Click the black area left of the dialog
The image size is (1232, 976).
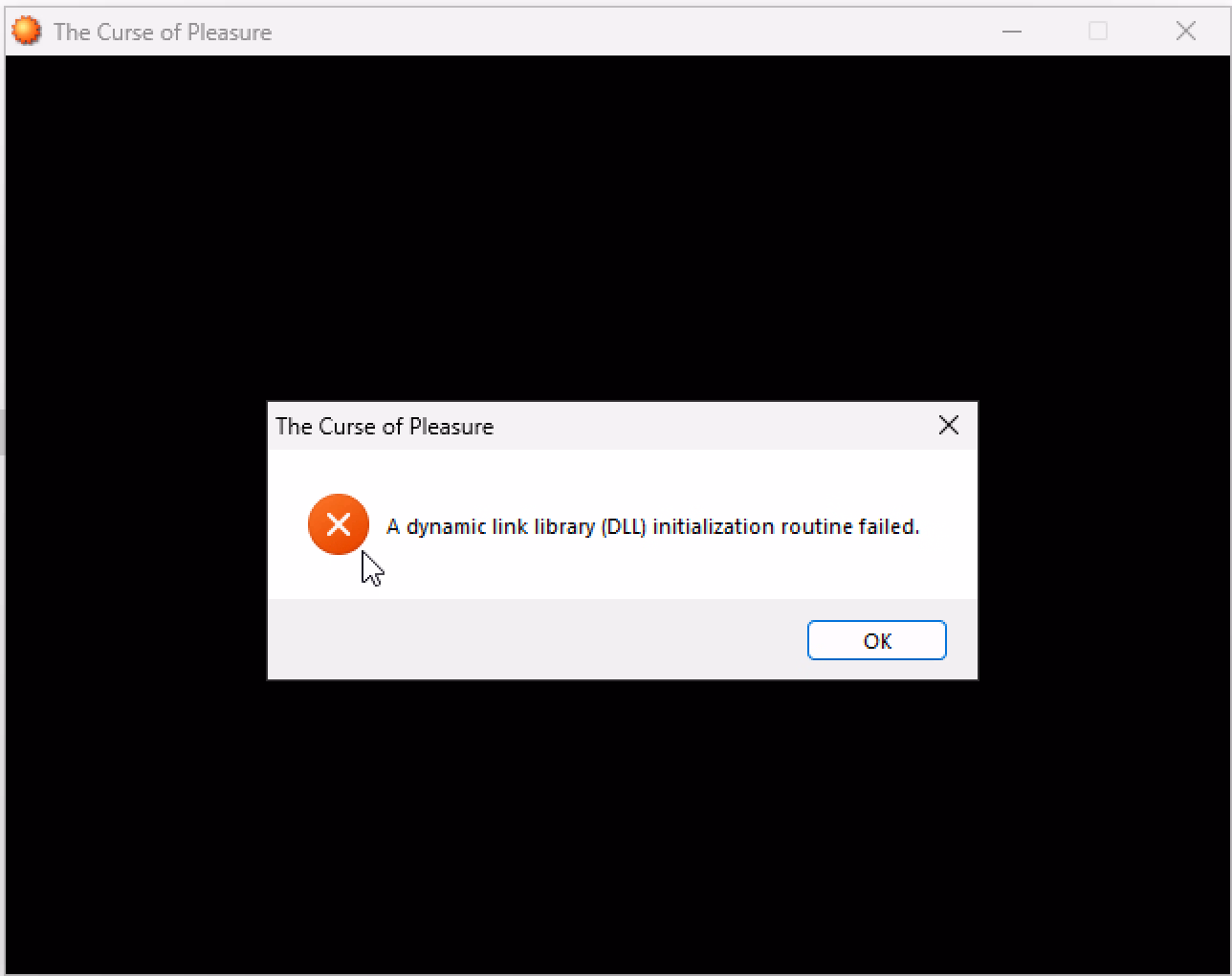pyautogui.click(x=136, y=541)
